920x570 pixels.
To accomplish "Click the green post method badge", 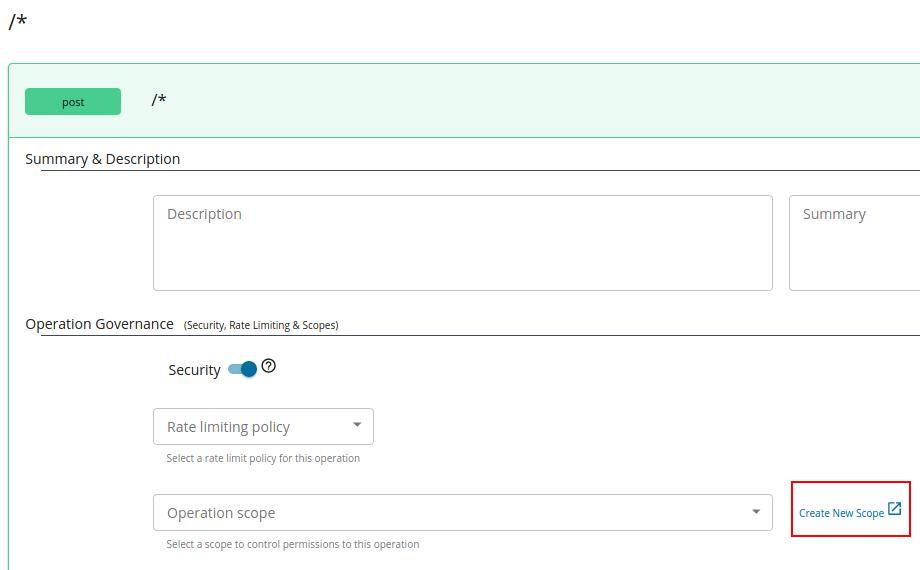I will pyautogui.click(x=73, y=101).
